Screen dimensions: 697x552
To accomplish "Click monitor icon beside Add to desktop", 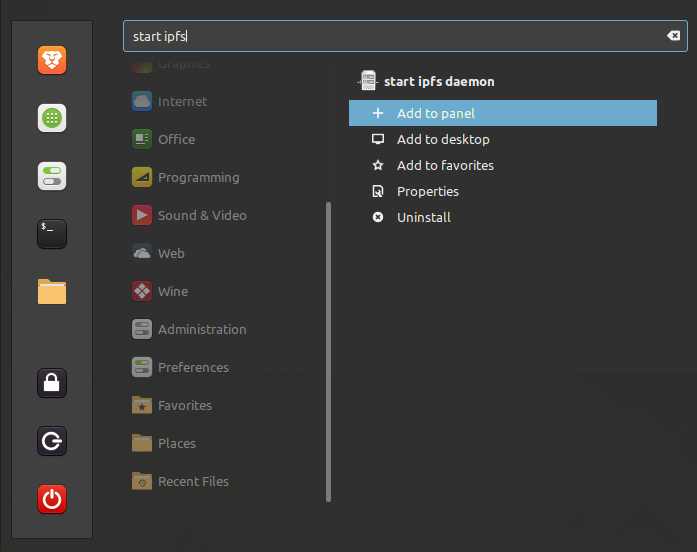I will 378,139.
